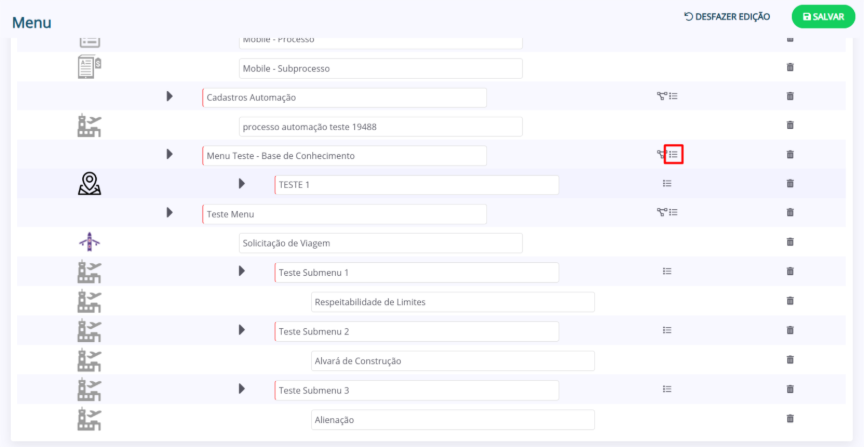Toggle the Teste Submenu 3 arrow
864x447 pixels.
coord(241,389)
